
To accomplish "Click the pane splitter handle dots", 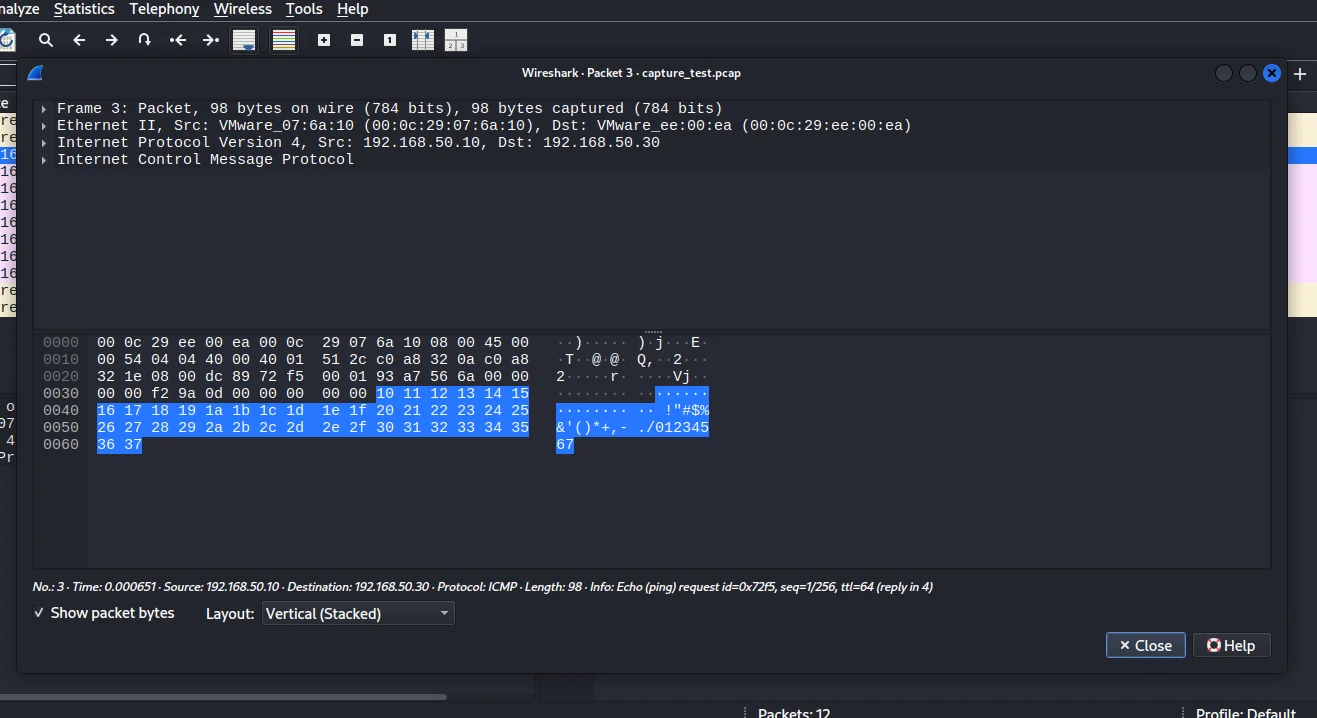I will [x=652, y=331].
